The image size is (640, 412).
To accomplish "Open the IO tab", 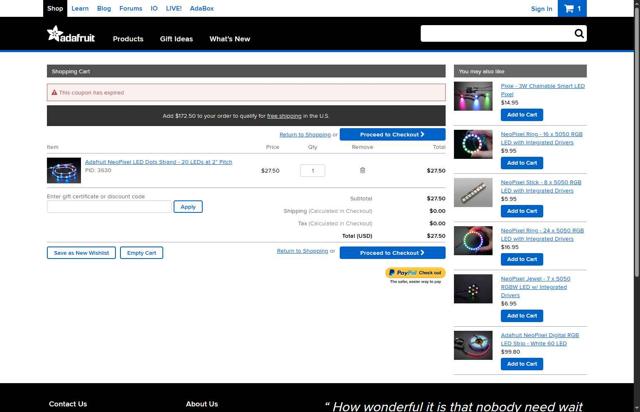I will pyautogui.click(x=154, y=9).
